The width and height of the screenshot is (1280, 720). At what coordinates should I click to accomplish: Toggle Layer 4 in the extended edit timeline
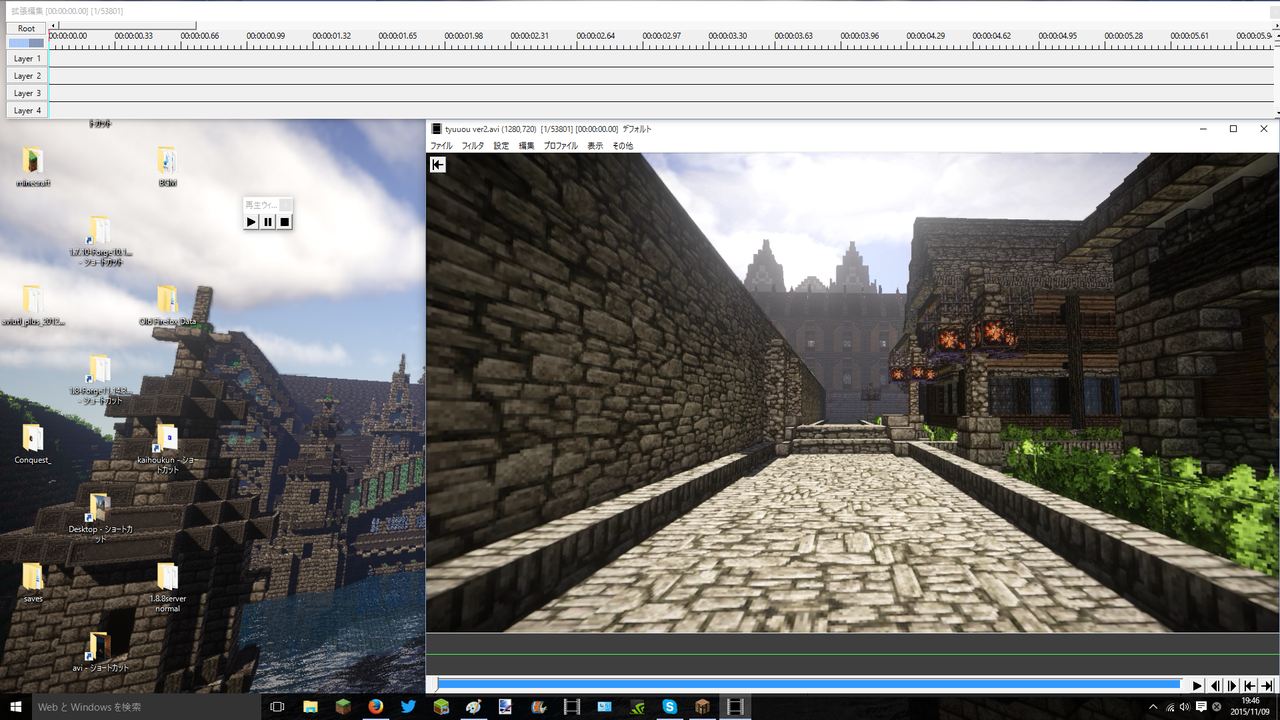tap(26, 110)
